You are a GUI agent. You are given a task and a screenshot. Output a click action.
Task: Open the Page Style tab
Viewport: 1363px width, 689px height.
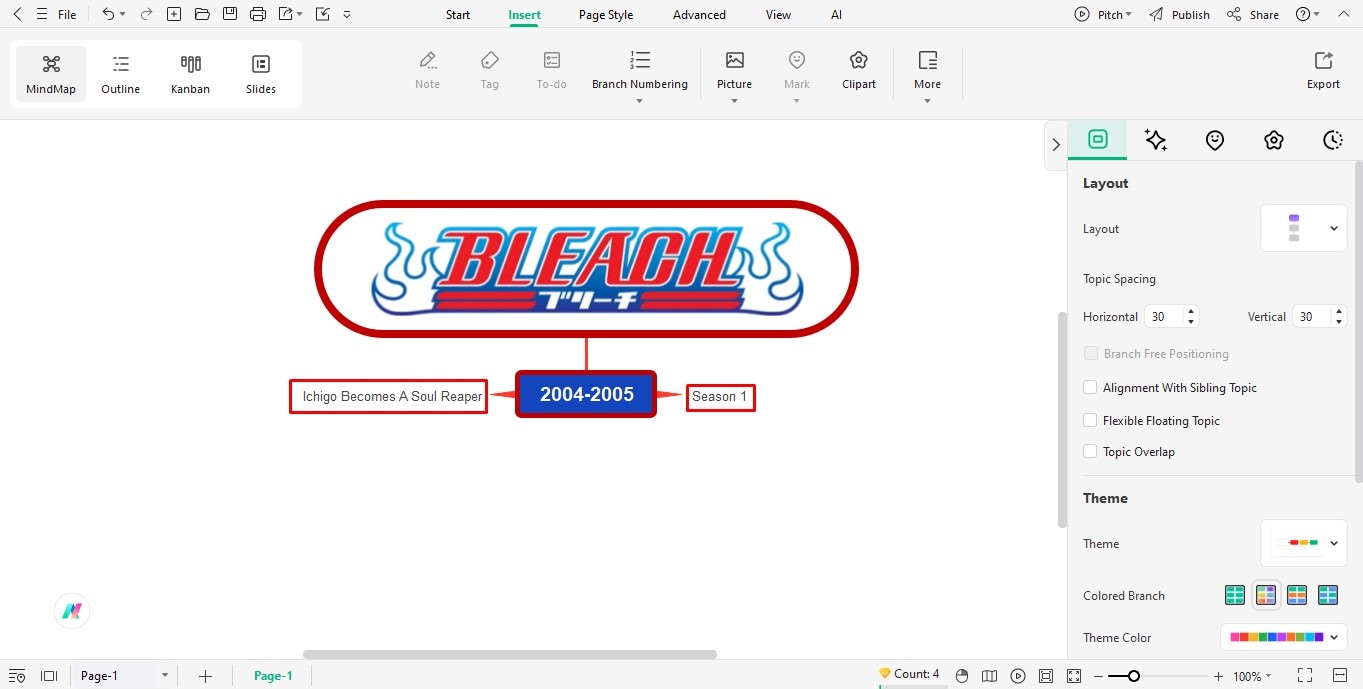tap(606, 15)
